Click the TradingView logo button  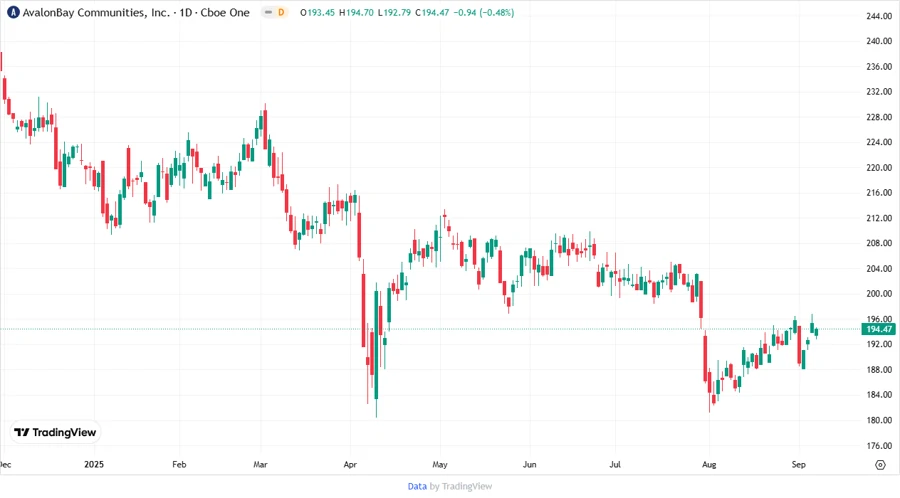tap(55, 433)
